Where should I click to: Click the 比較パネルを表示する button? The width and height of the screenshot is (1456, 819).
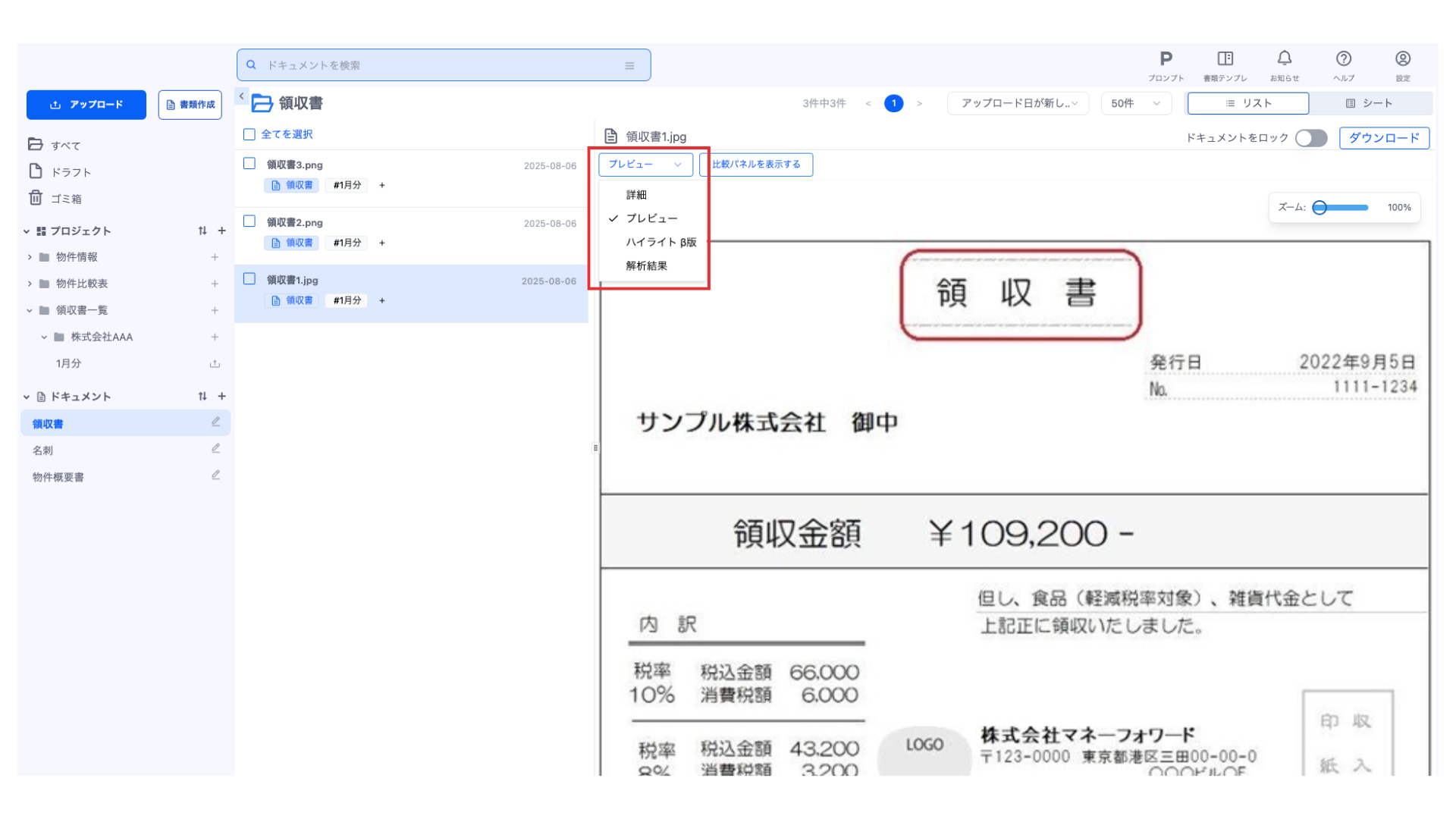(x=755, y=165)
